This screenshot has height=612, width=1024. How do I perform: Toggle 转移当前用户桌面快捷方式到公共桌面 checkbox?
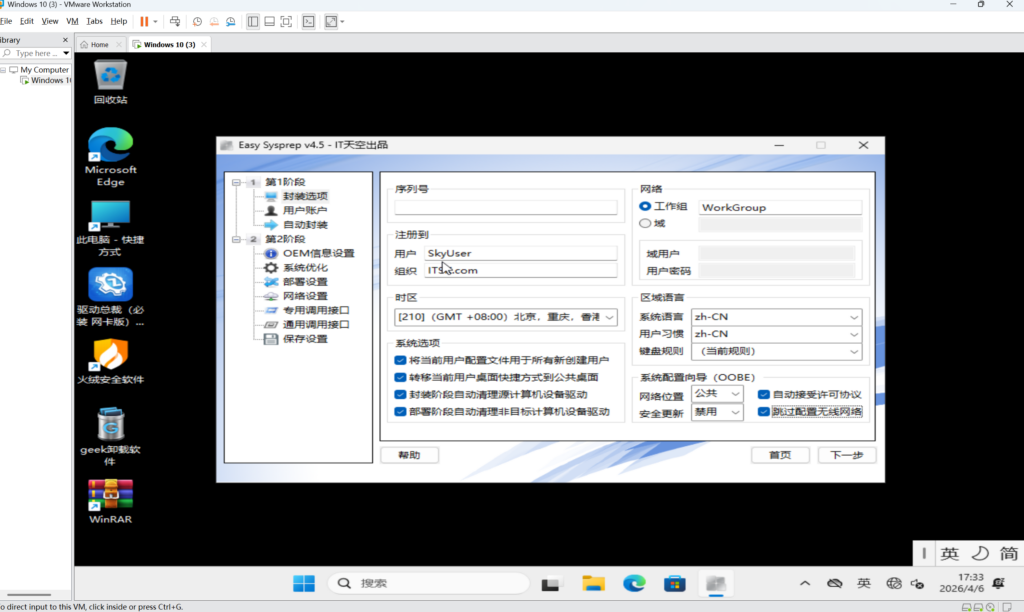(400, 377)
